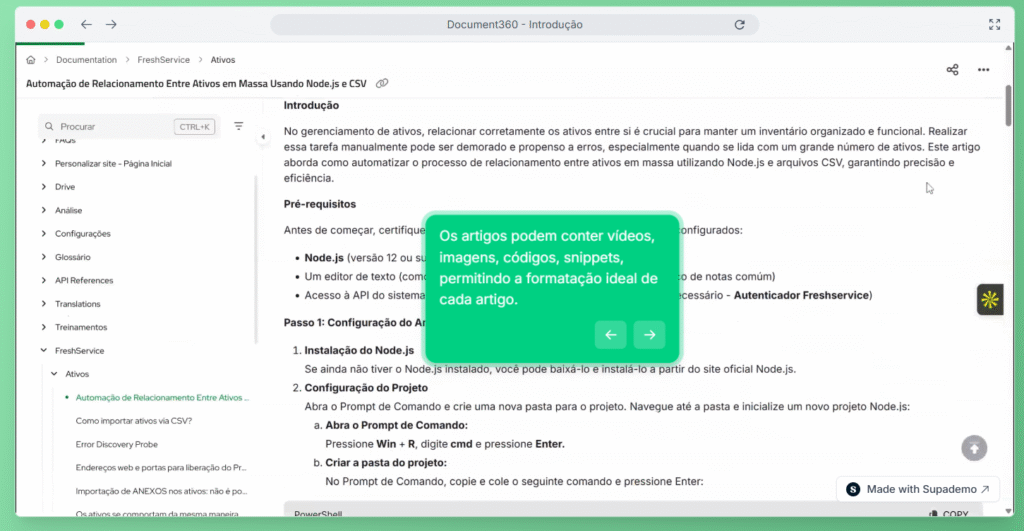Click the Instalação do Node.js step title

point(359,350)
